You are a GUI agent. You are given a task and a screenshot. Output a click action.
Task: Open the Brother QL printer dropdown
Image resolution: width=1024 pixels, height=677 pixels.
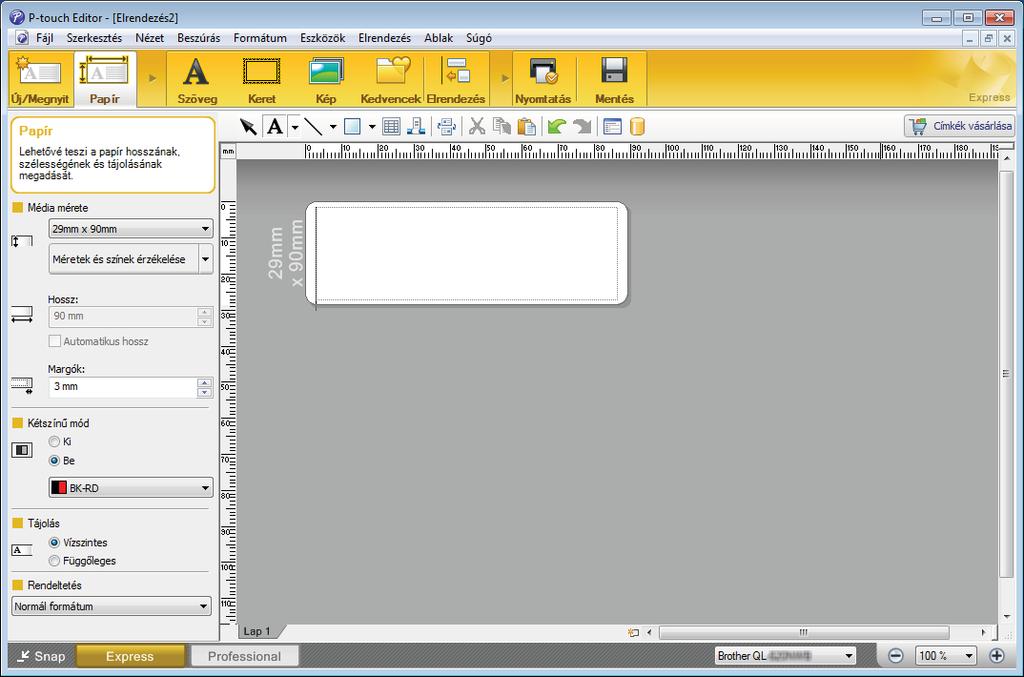coord(786,655)
